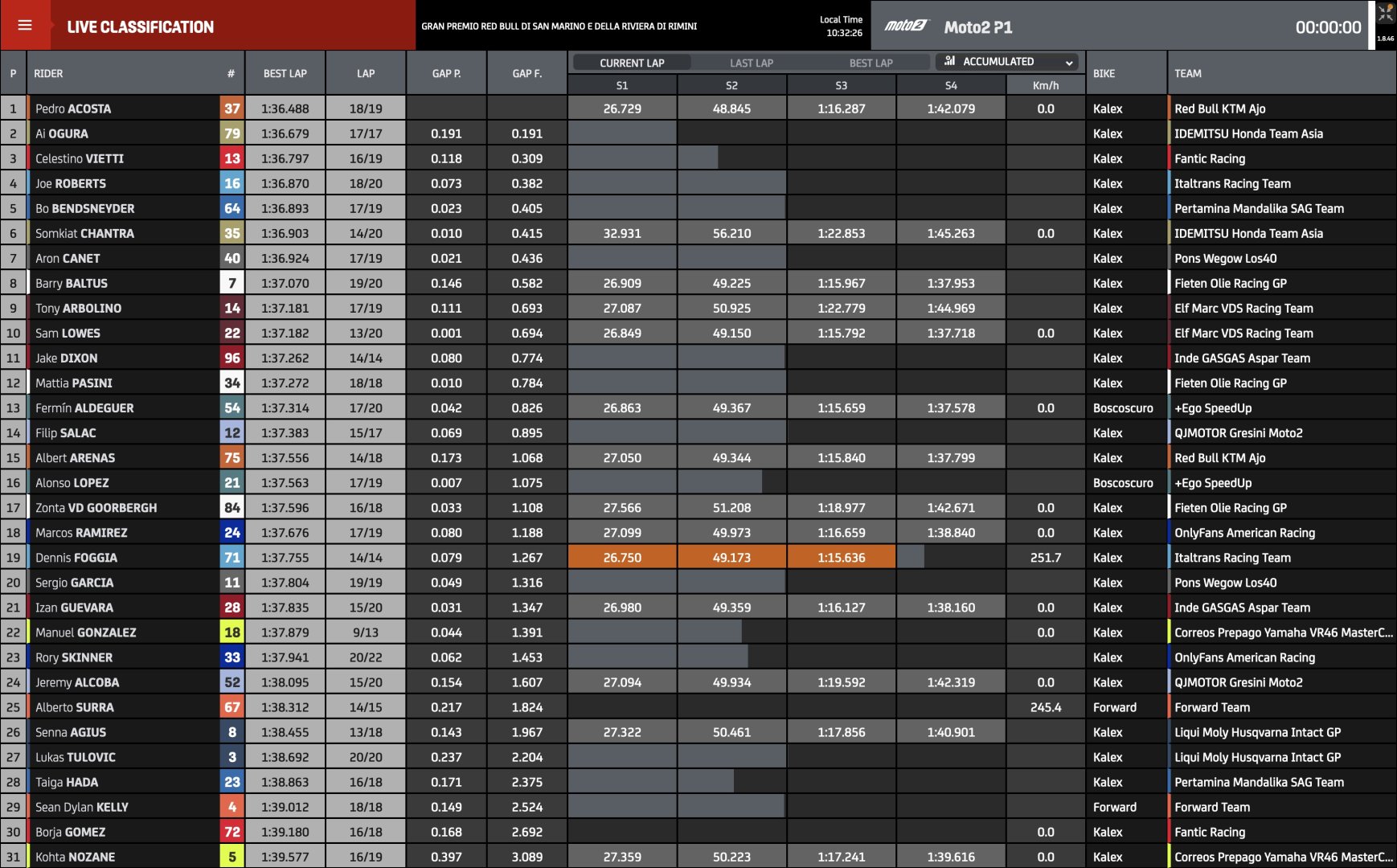The image size is (1397, 868).
Task: Click Foggia's orange S1 time 26.750
Action: (x=622, y=557)
